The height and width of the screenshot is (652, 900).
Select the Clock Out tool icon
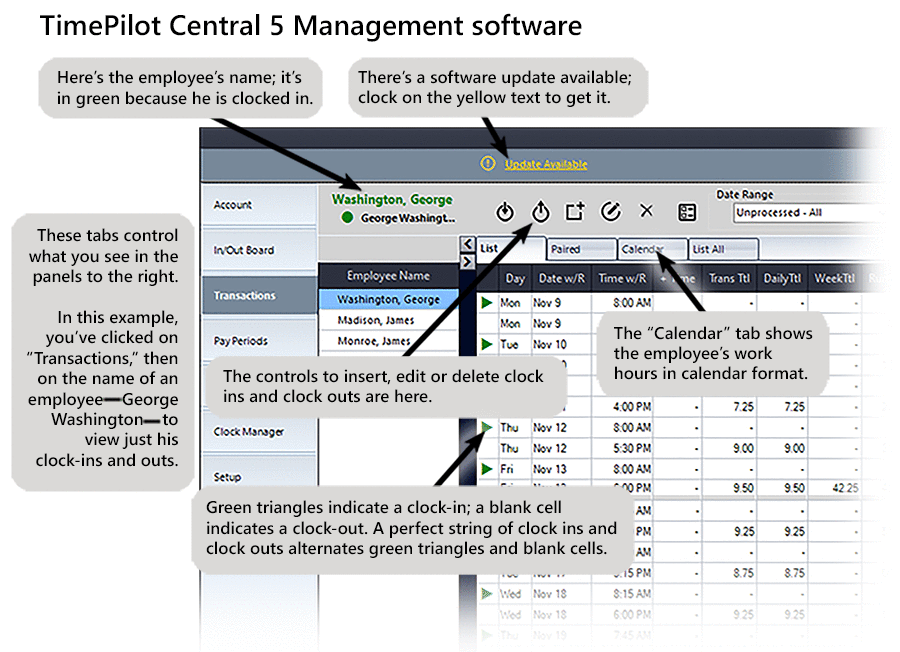(x=540, y=211)
